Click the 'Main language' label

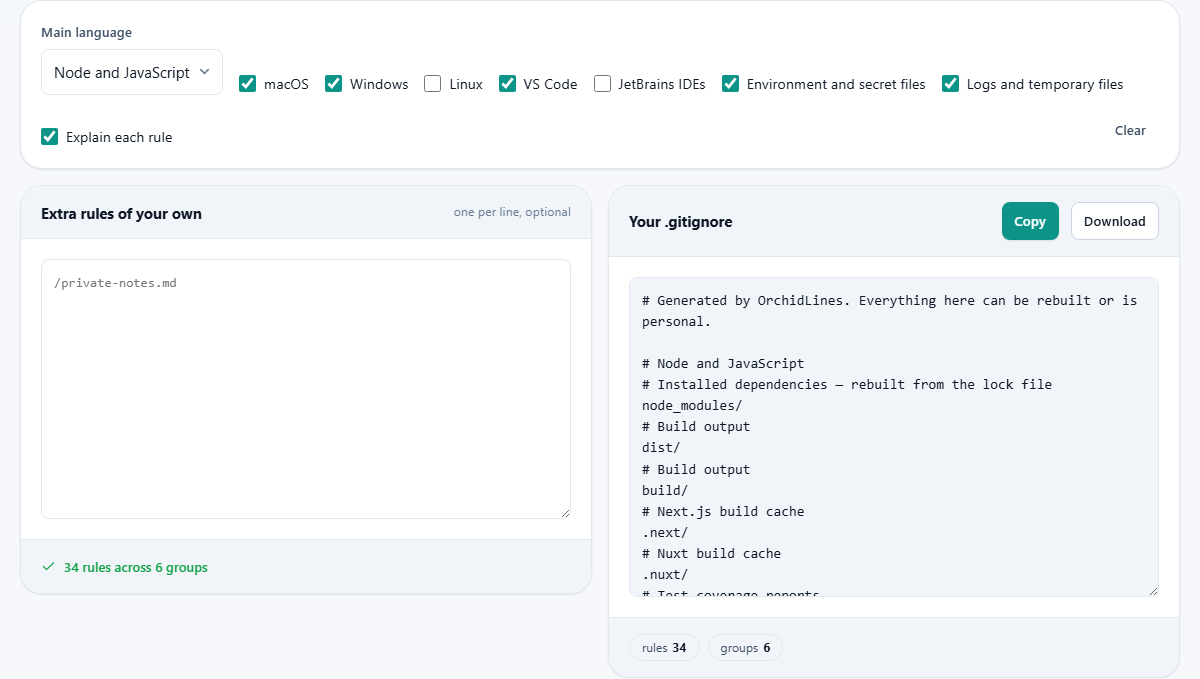pyautogui.click(x=86, y=33)
